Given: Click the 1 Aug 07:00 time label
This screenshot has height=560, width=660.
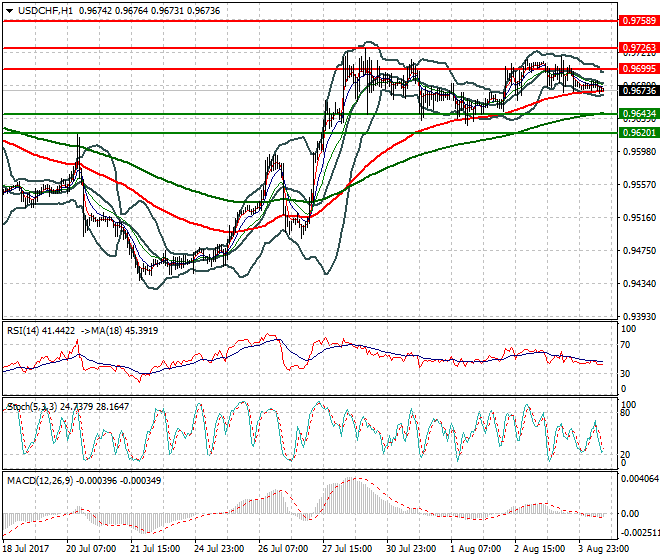Looking at the screenshot, I should point(476,549).
